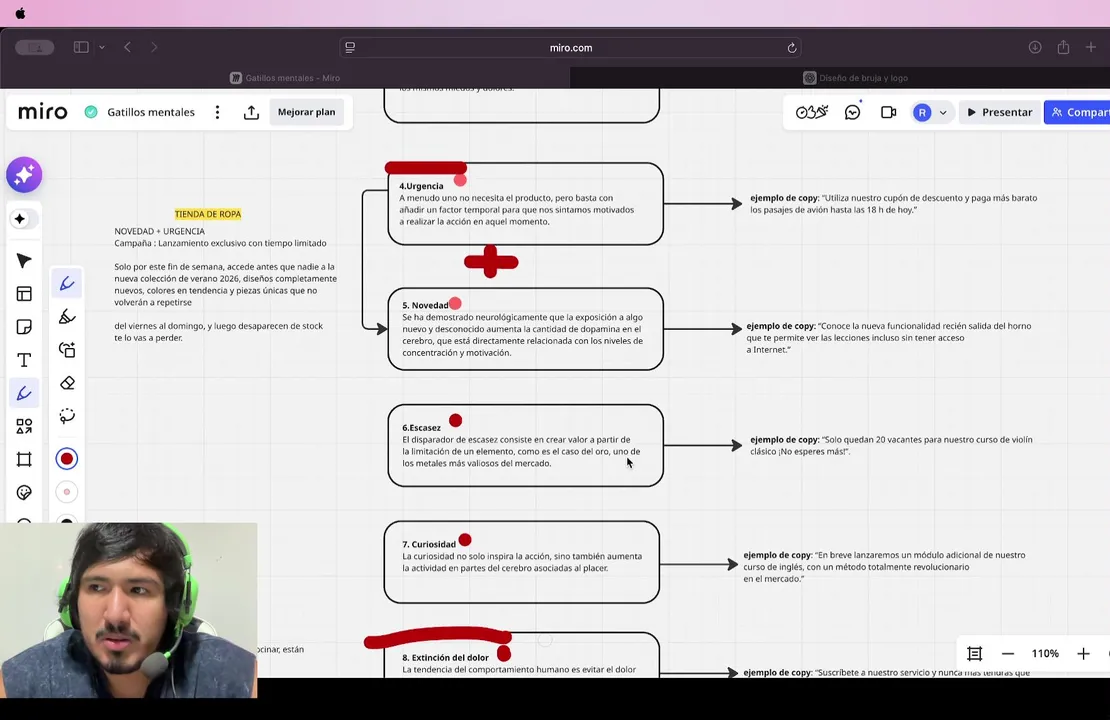The image size is (1110, 720).
Task: Select the Text tool
Action: (24, 360)
